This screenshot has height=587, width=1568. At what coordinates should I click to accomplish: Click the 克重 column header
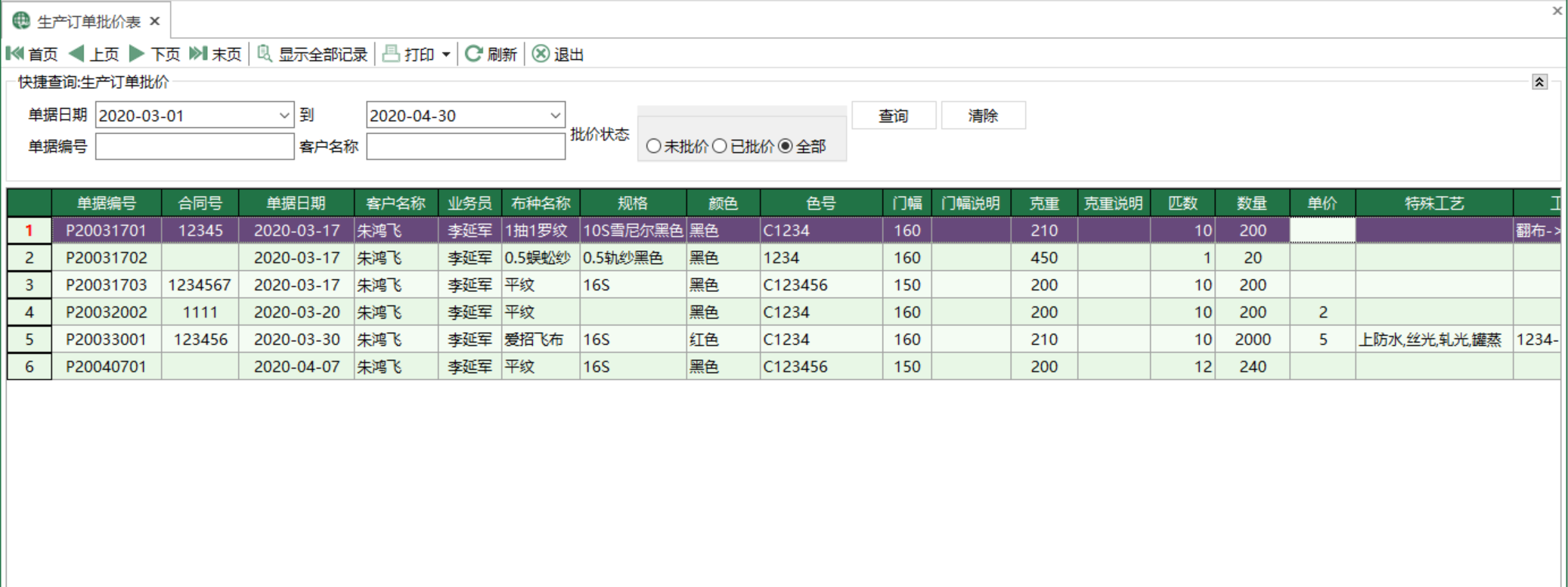pos(1045,203)
